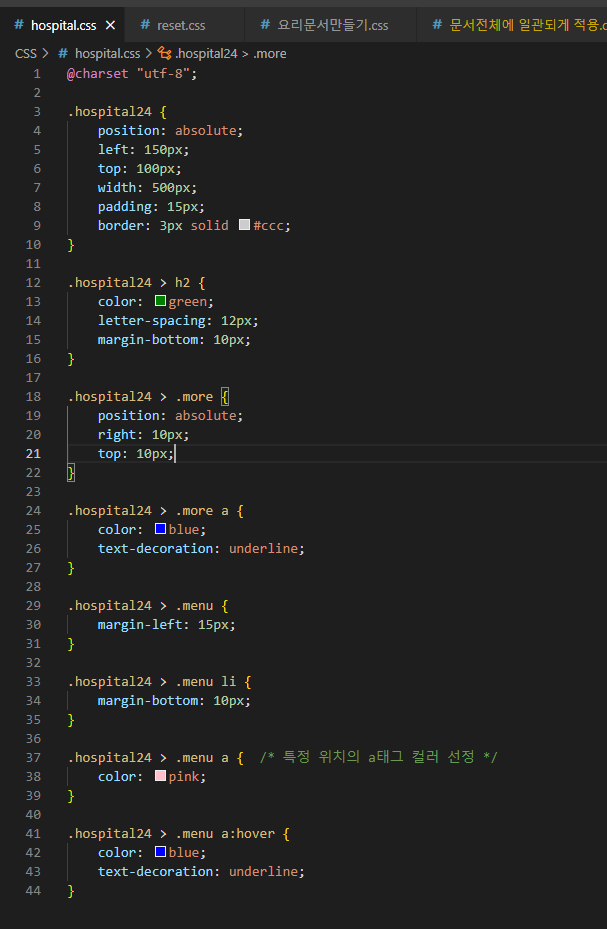Click 'text-decoration: underline' on line 43
The height and width of the screenshot is (929, 607).
point(198,872)
